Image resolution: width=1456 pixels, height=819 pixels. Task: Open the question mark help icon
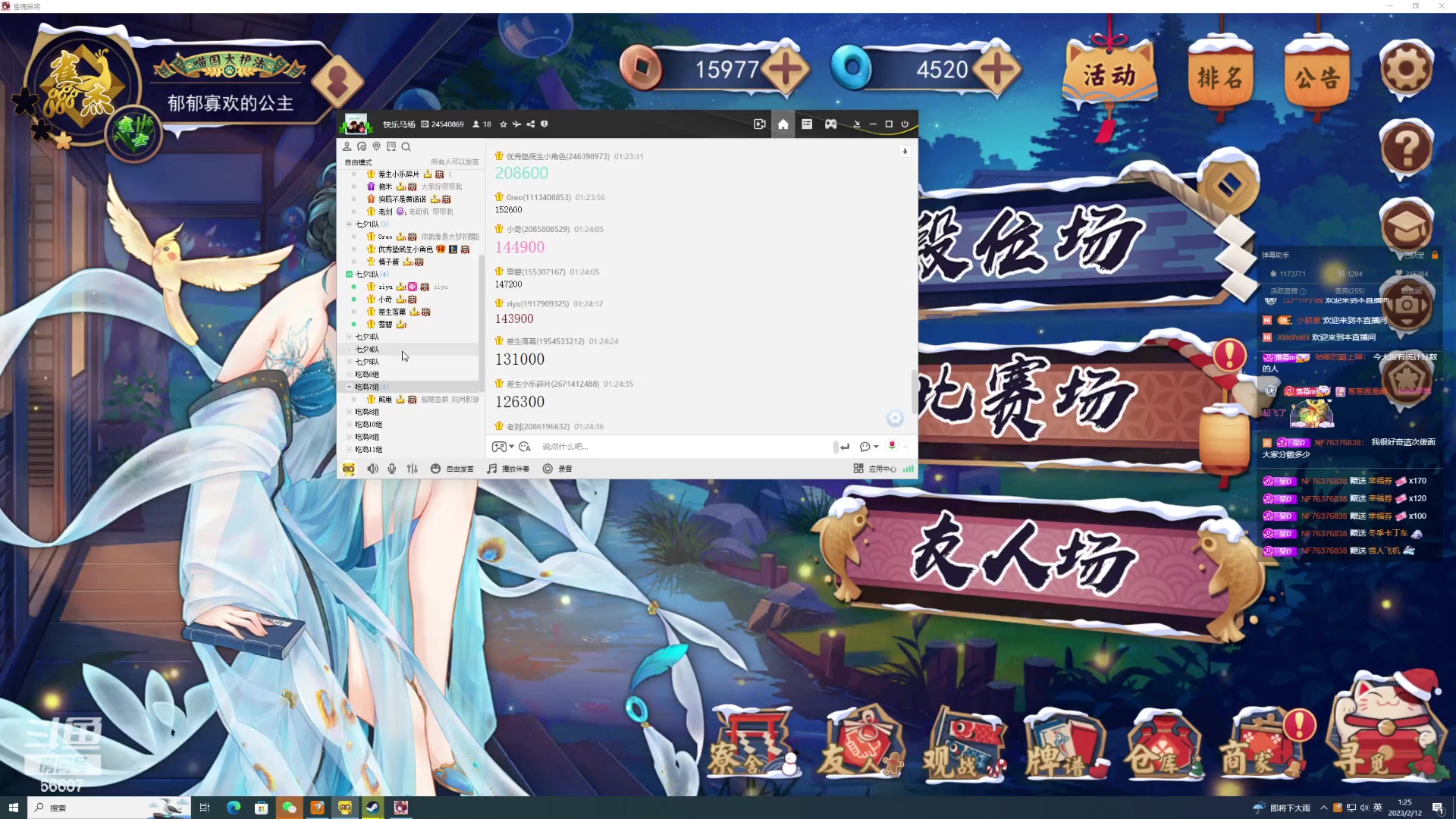pos(1406,148)
